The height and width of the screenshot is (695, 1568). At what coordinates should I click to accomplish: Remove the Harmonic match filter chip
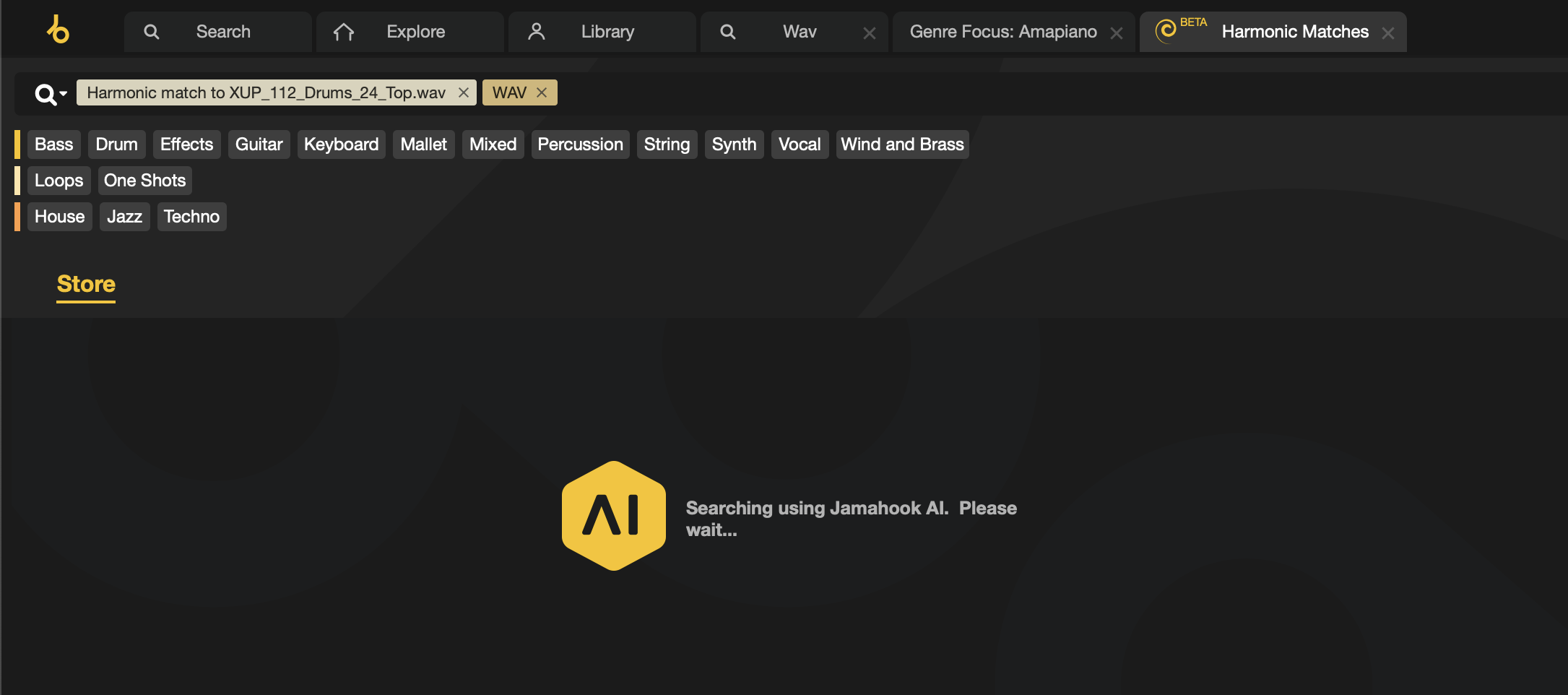pos(464,92)
